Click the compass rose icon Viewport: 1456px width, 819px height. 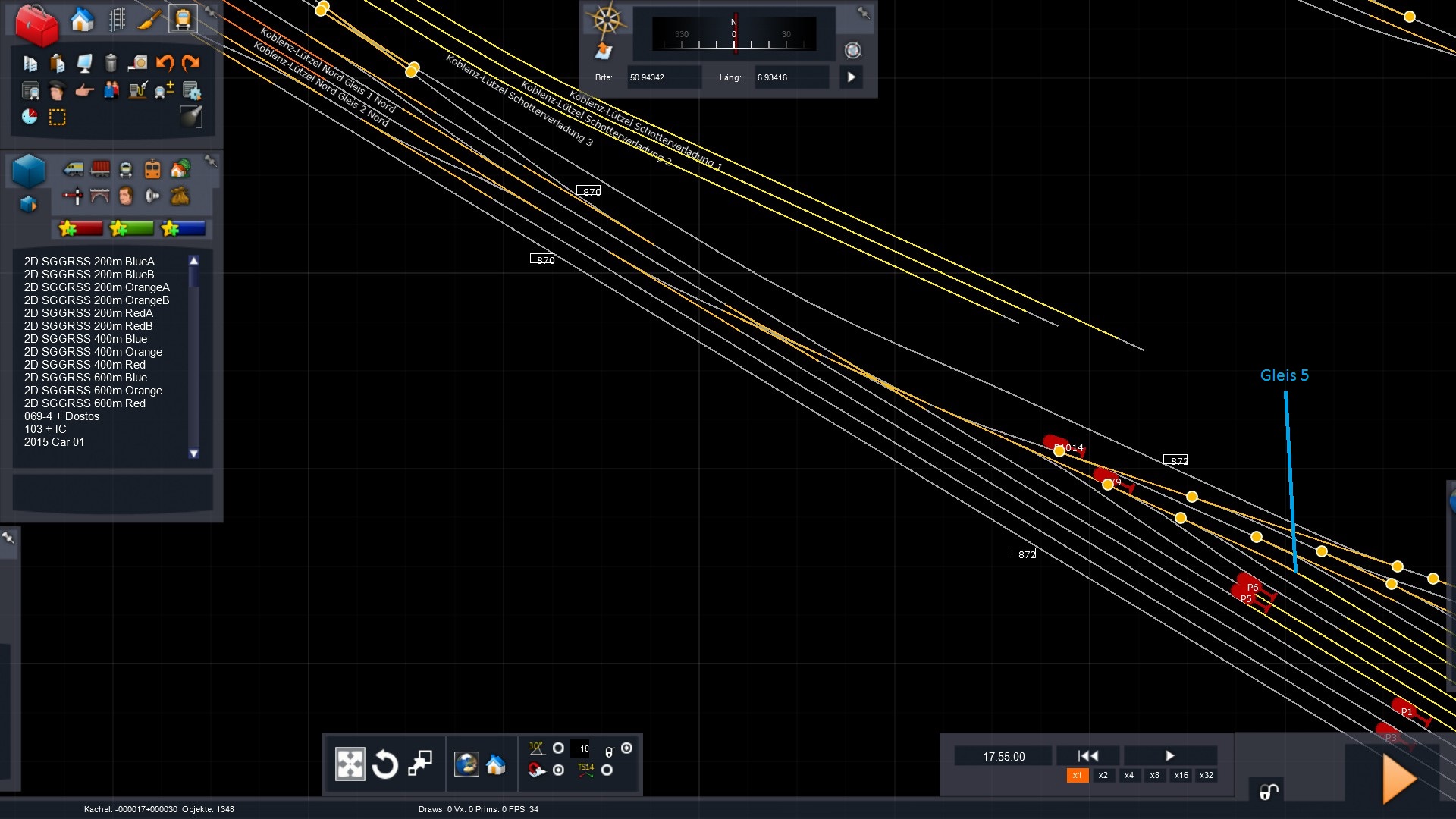607,20
